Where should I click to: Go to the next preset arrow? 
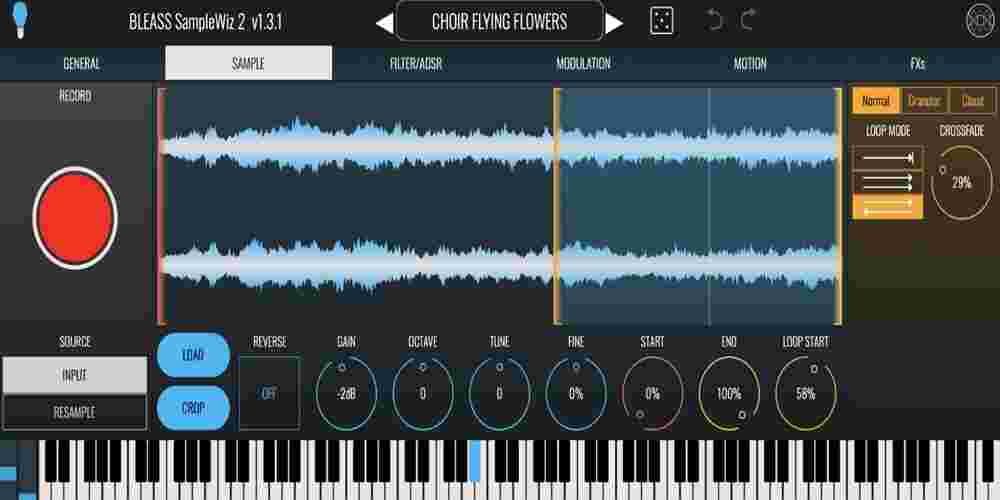pos(614,24)
